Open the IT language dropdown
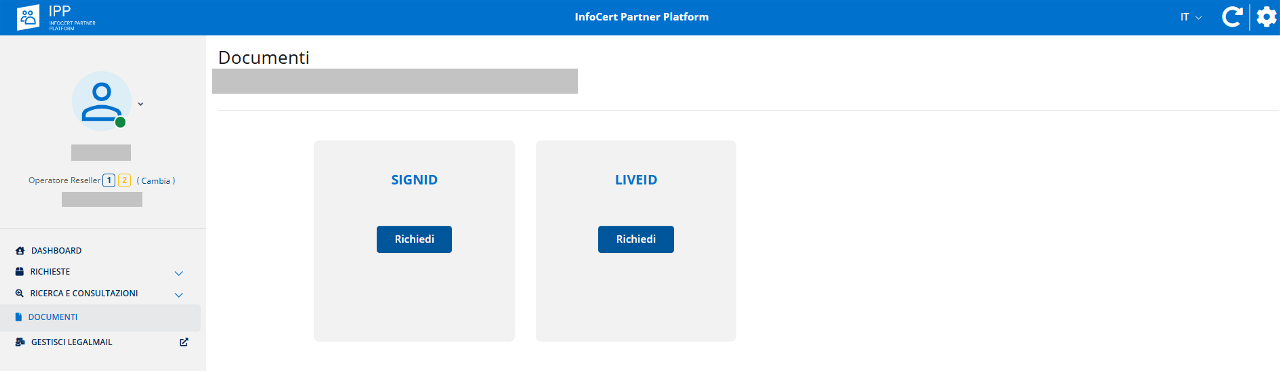The height and width of the screenshot is (372, 1280). point(1190,17)
